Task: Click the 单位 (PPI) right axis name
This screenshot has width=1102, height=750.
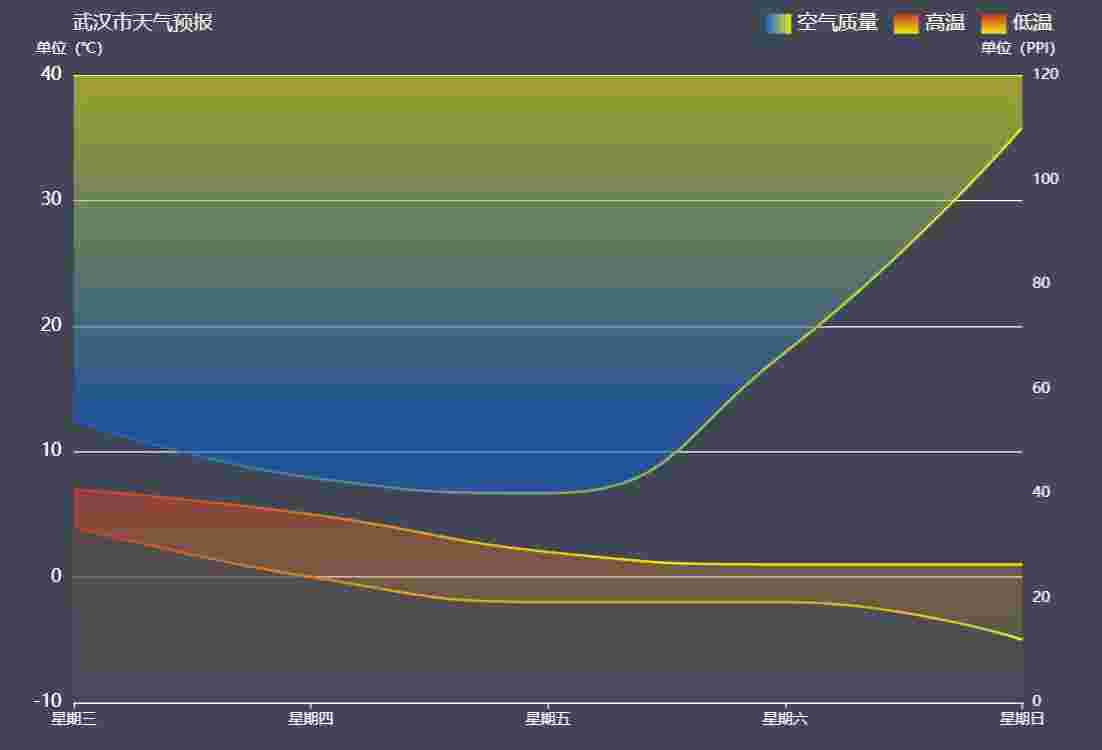Action: point(1017,48)
